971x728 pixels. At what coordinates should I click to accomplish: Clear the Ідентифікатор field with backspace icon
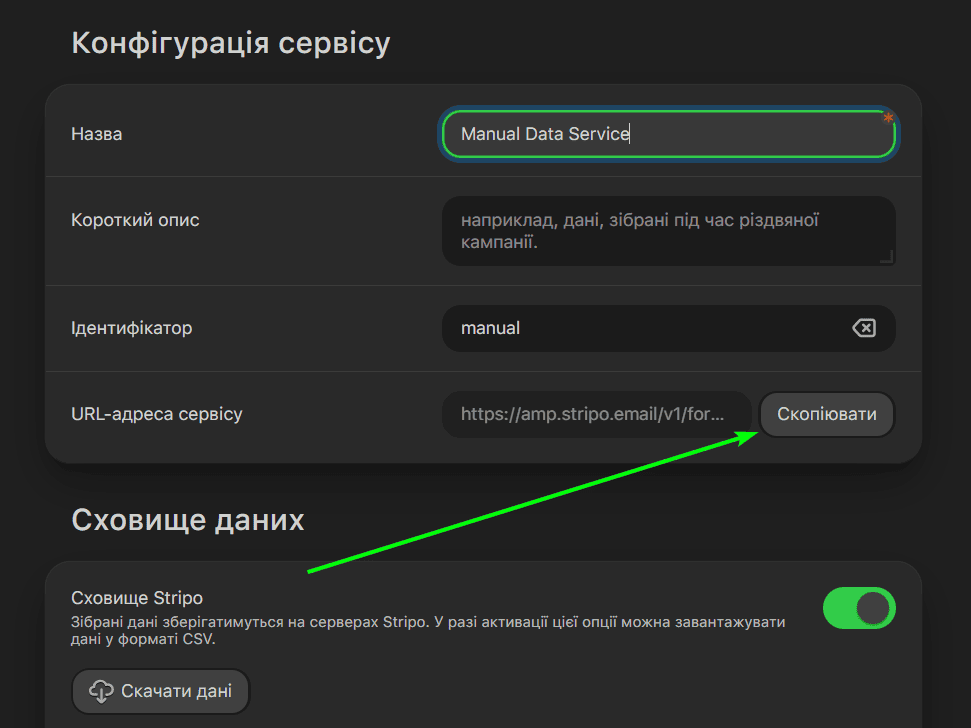click(863, 328)
